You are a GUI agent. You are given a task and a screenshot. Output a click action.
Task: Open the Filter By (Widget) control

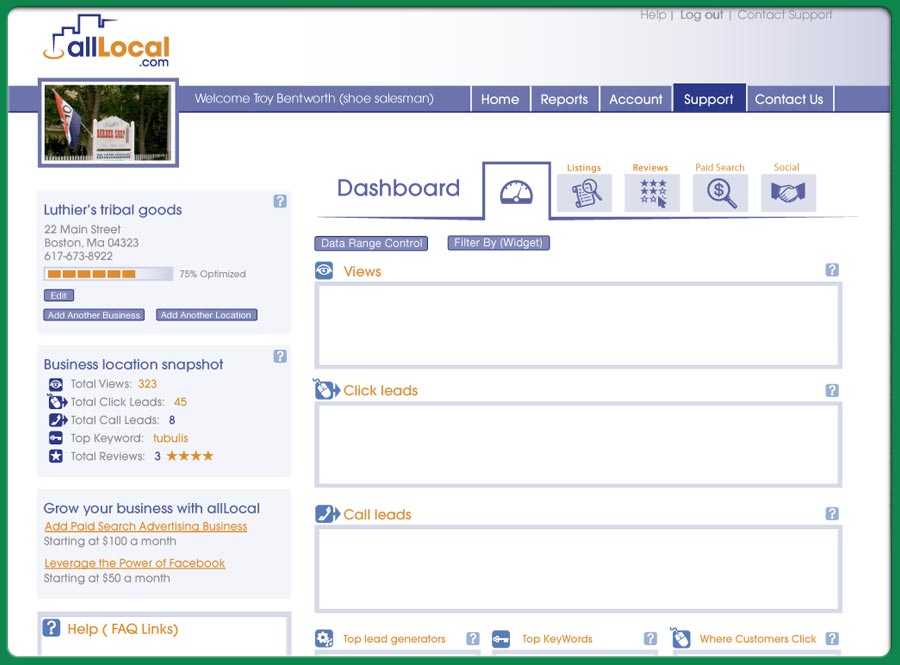498,243
